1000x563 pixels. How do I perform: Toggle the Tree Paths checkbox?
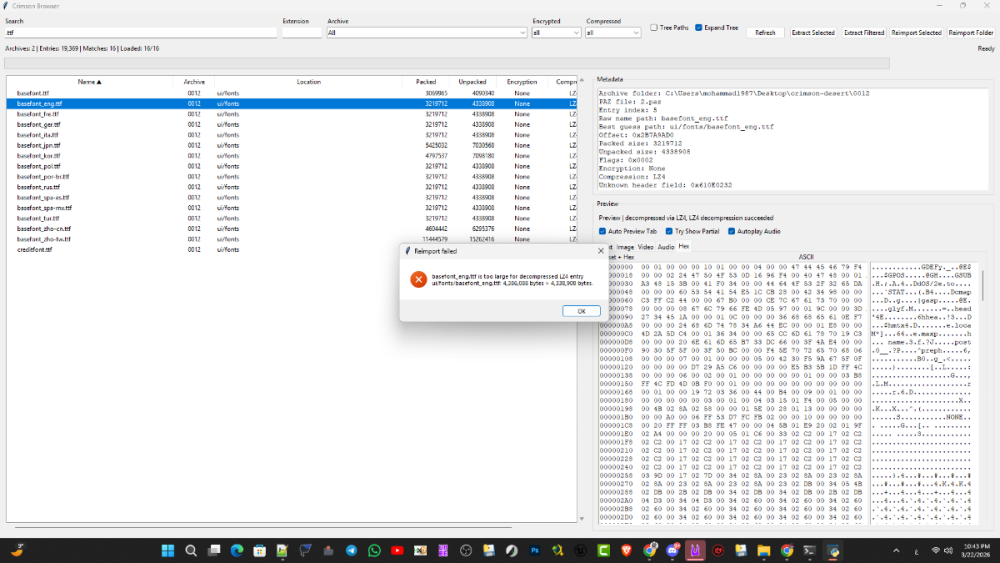654,27
